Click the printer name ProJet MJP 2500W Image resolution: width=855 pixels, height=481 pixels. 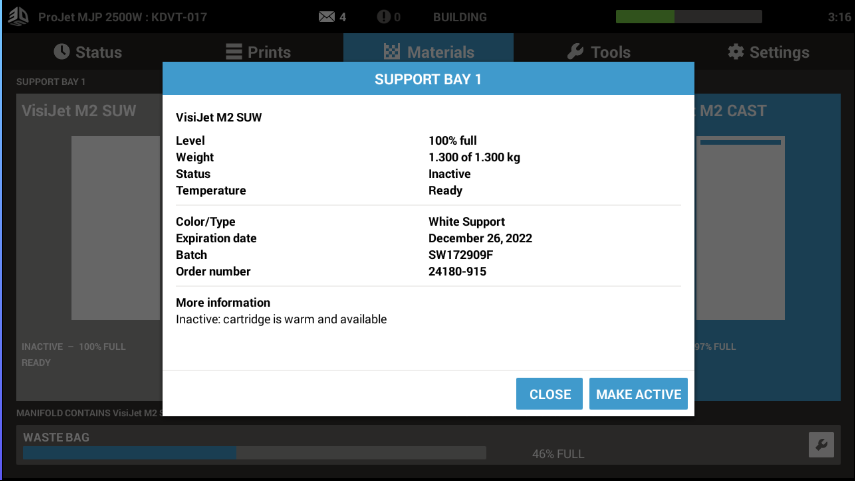(x=121, y=17)
